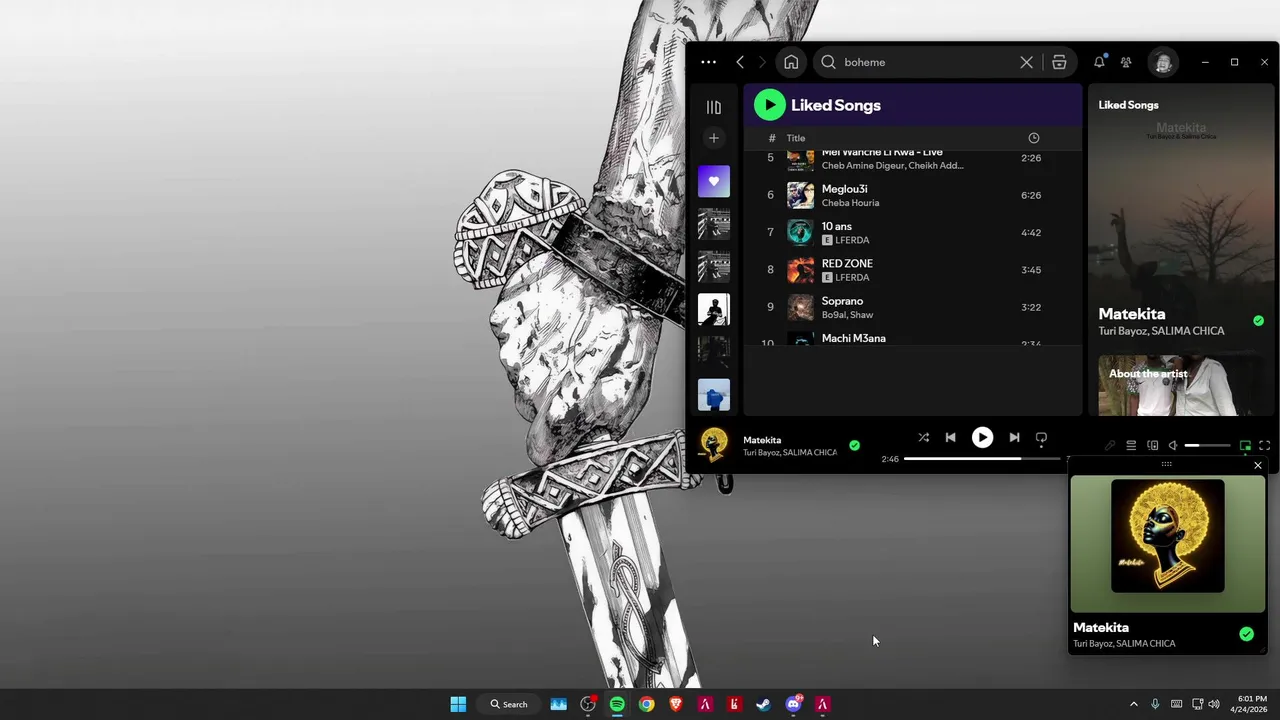Skip to previous track

click(x=951, y=437)
